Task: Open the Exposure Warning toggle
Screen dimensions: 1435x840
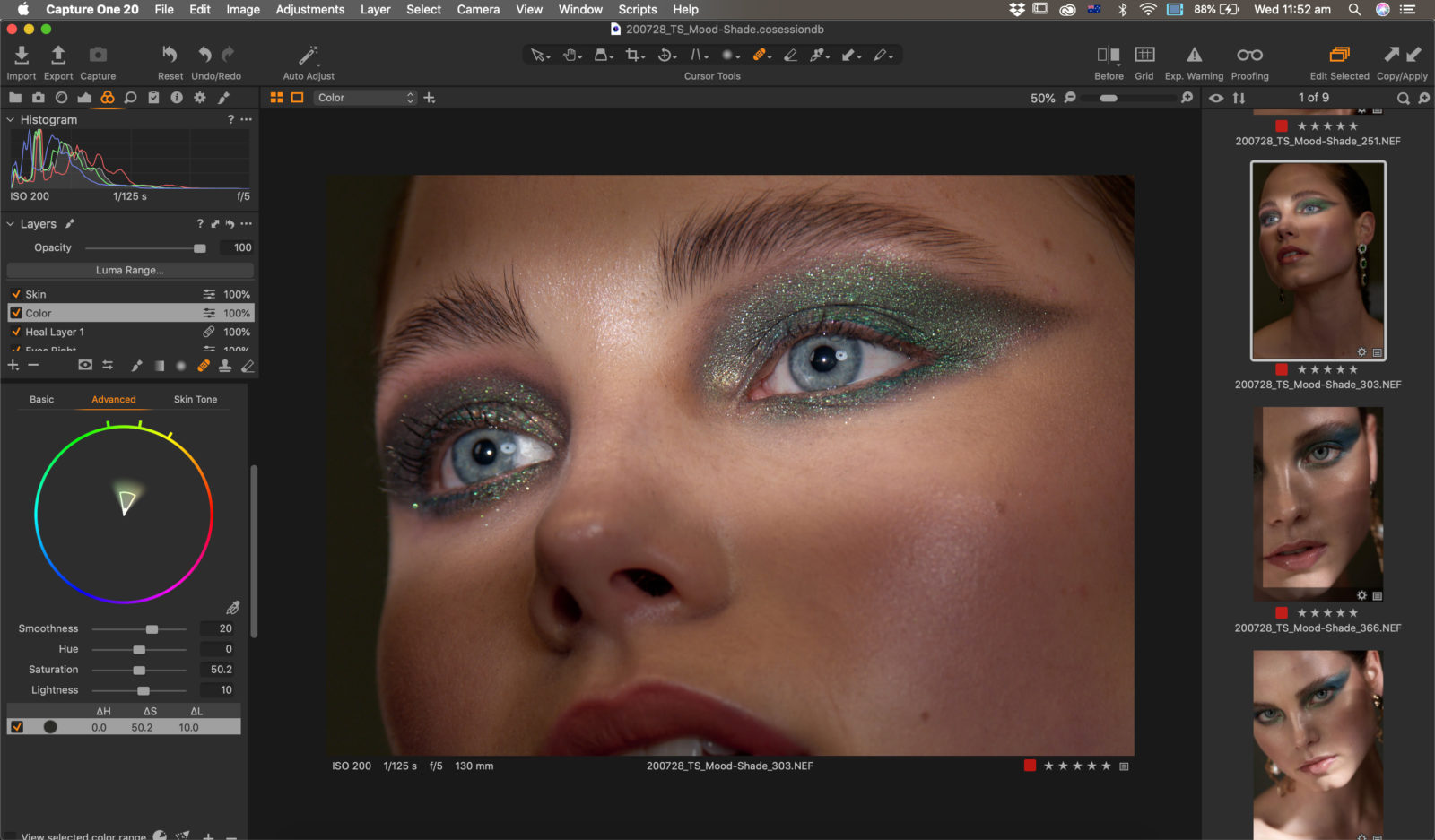Action: (1194, 56)
